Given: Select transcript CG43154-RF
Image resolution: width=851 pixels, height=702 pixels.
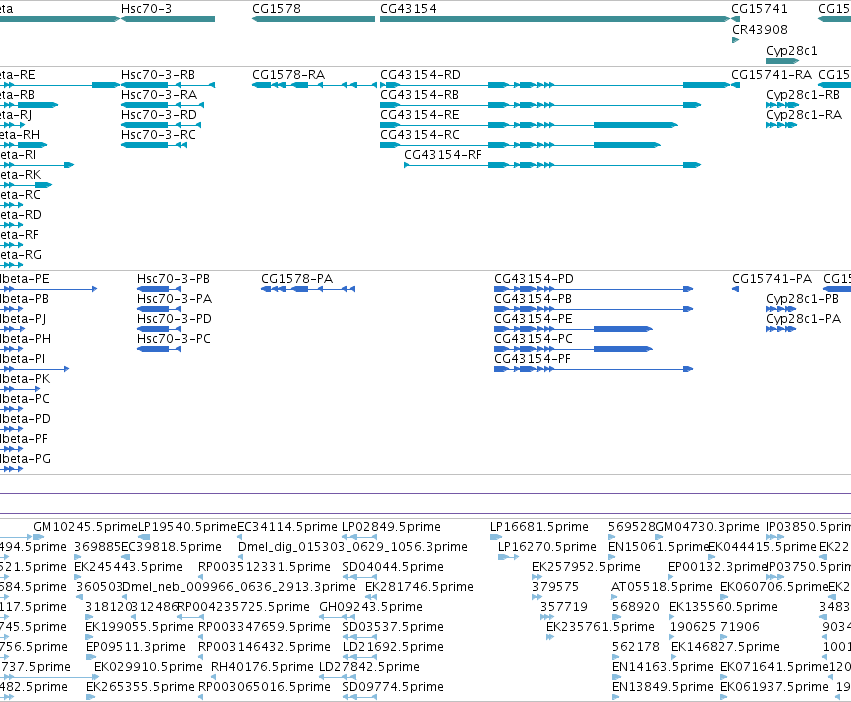Looking at the screenshot, I should pos(552,165).
